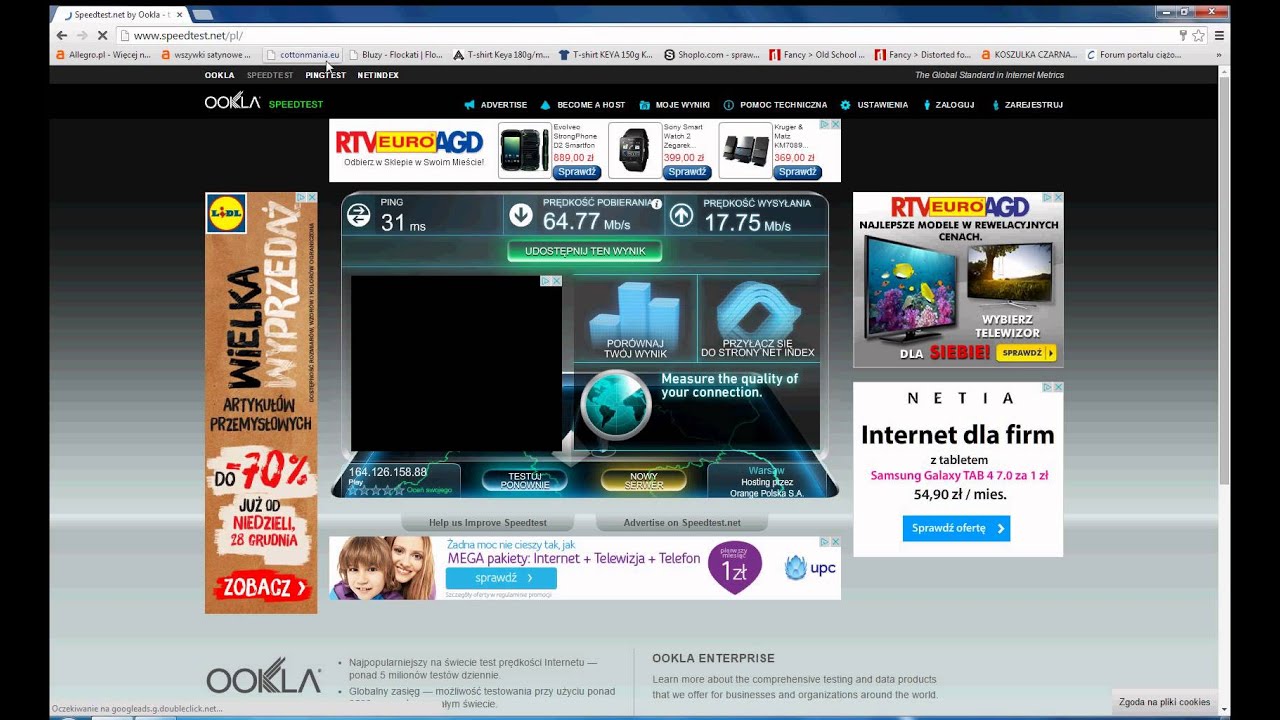Click the Advertise megaphone icon
This screenshot has width=1280, height=720.
470,105
